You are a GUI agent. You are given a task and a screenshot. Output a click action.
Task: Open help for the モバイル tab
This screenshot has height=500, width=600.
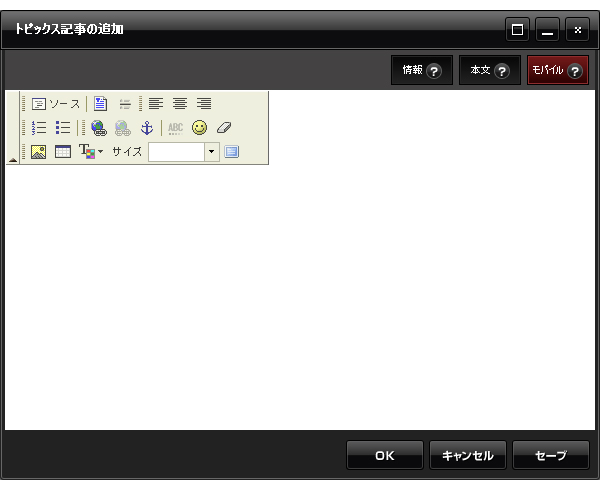pyautogui.click(x=575, y=71)
